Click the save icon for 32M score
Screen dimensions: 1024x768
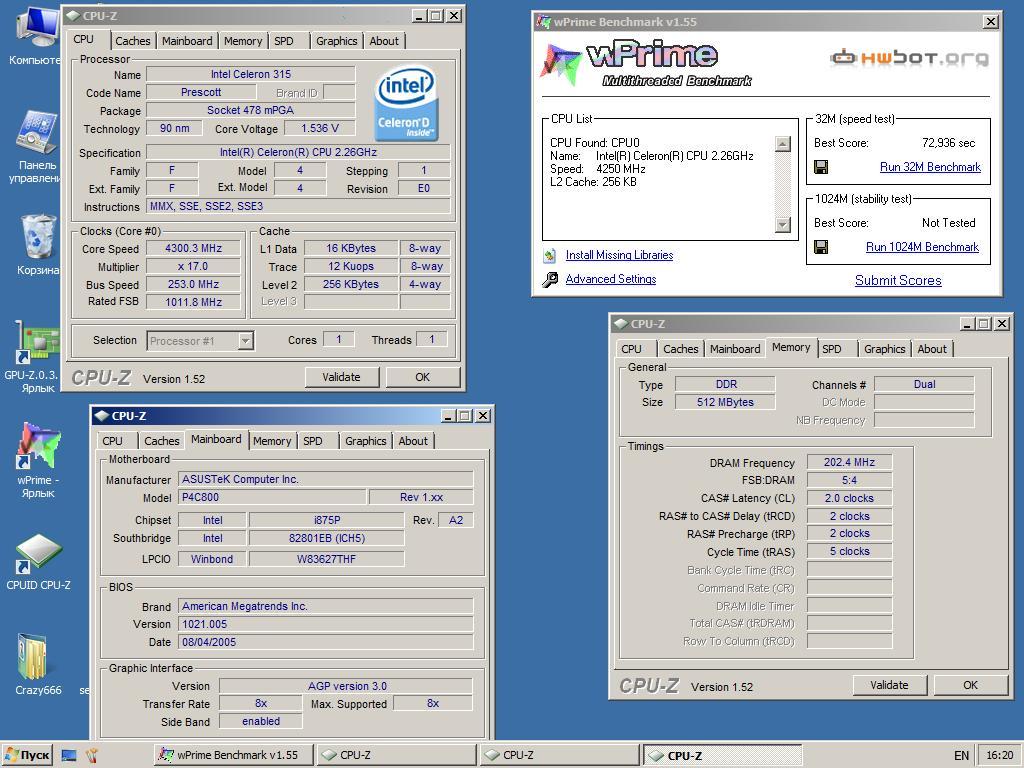coord(821,167)
